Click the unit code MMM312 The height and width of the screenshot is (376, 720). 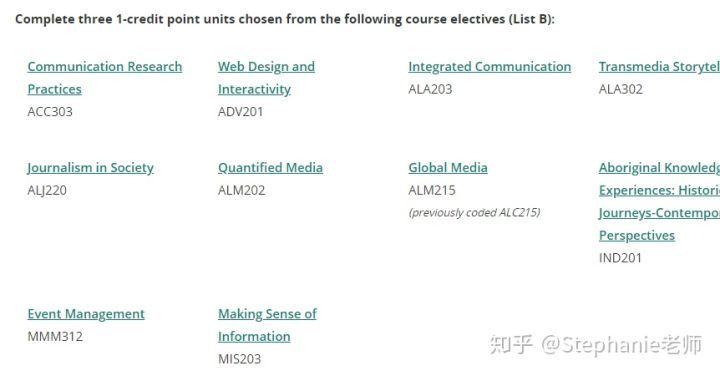click(x=55, y=337)
